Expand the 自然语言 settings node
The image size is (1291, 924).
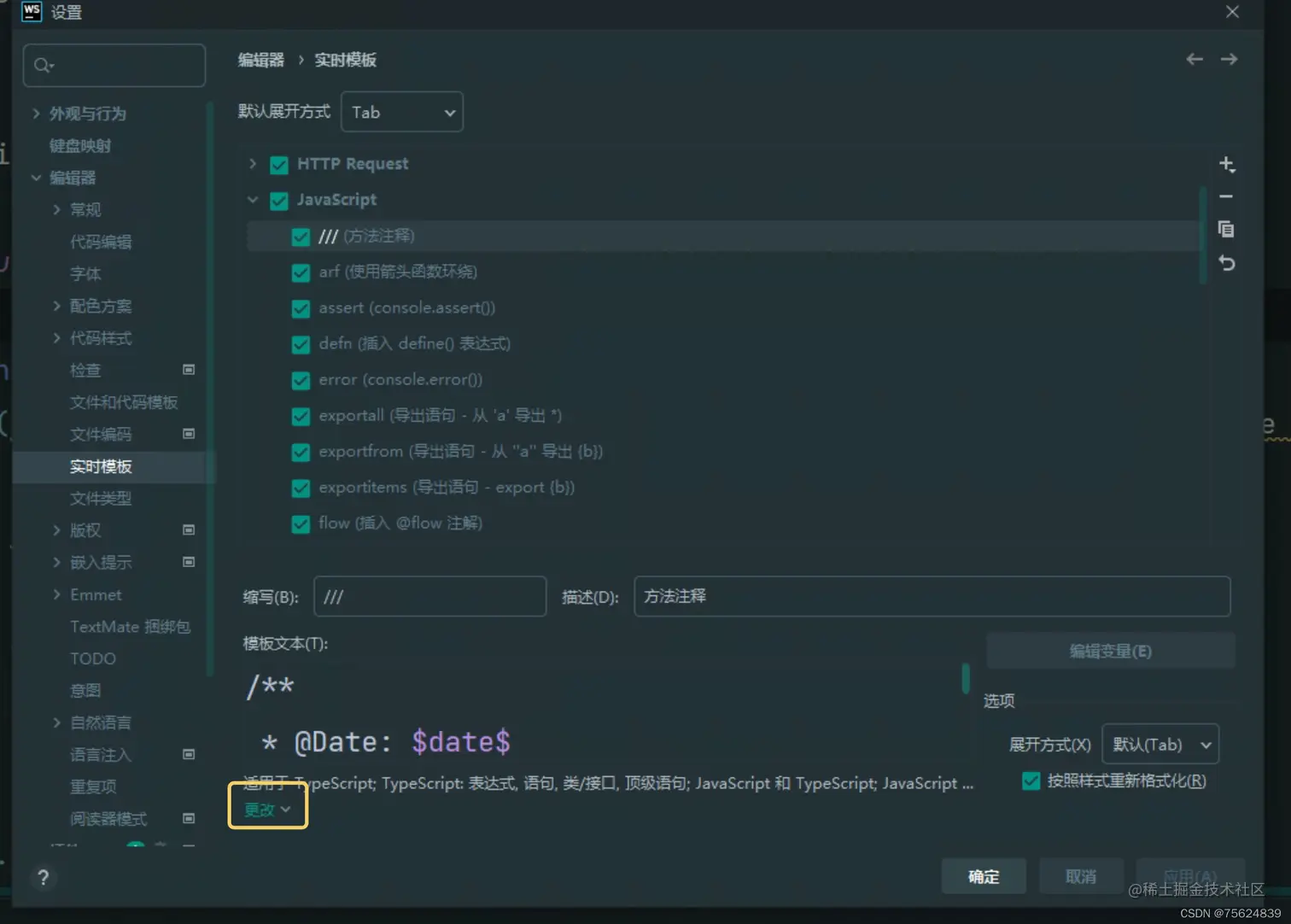click(x=56, y=722)
